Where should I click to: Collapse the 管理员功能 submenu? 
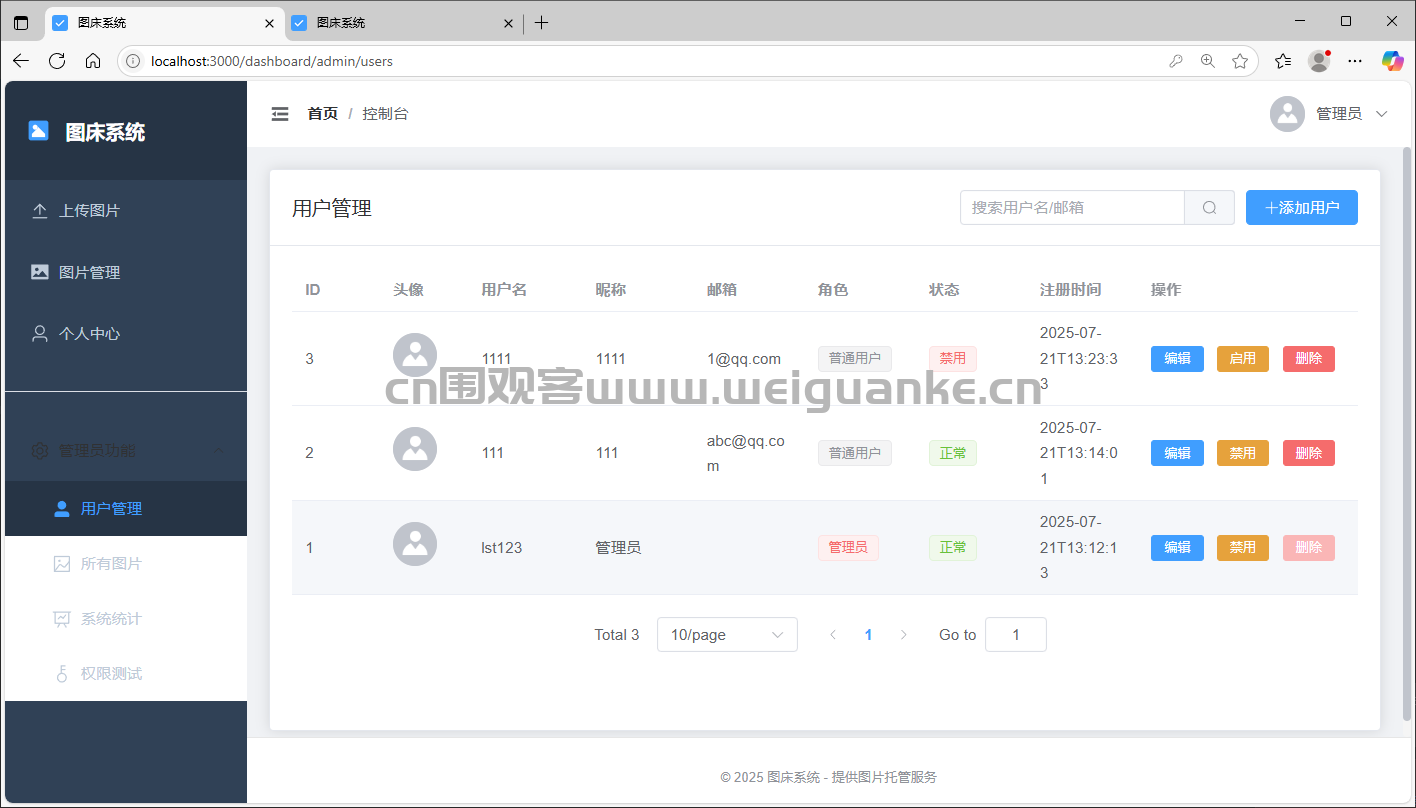click(x=126, y=451)
